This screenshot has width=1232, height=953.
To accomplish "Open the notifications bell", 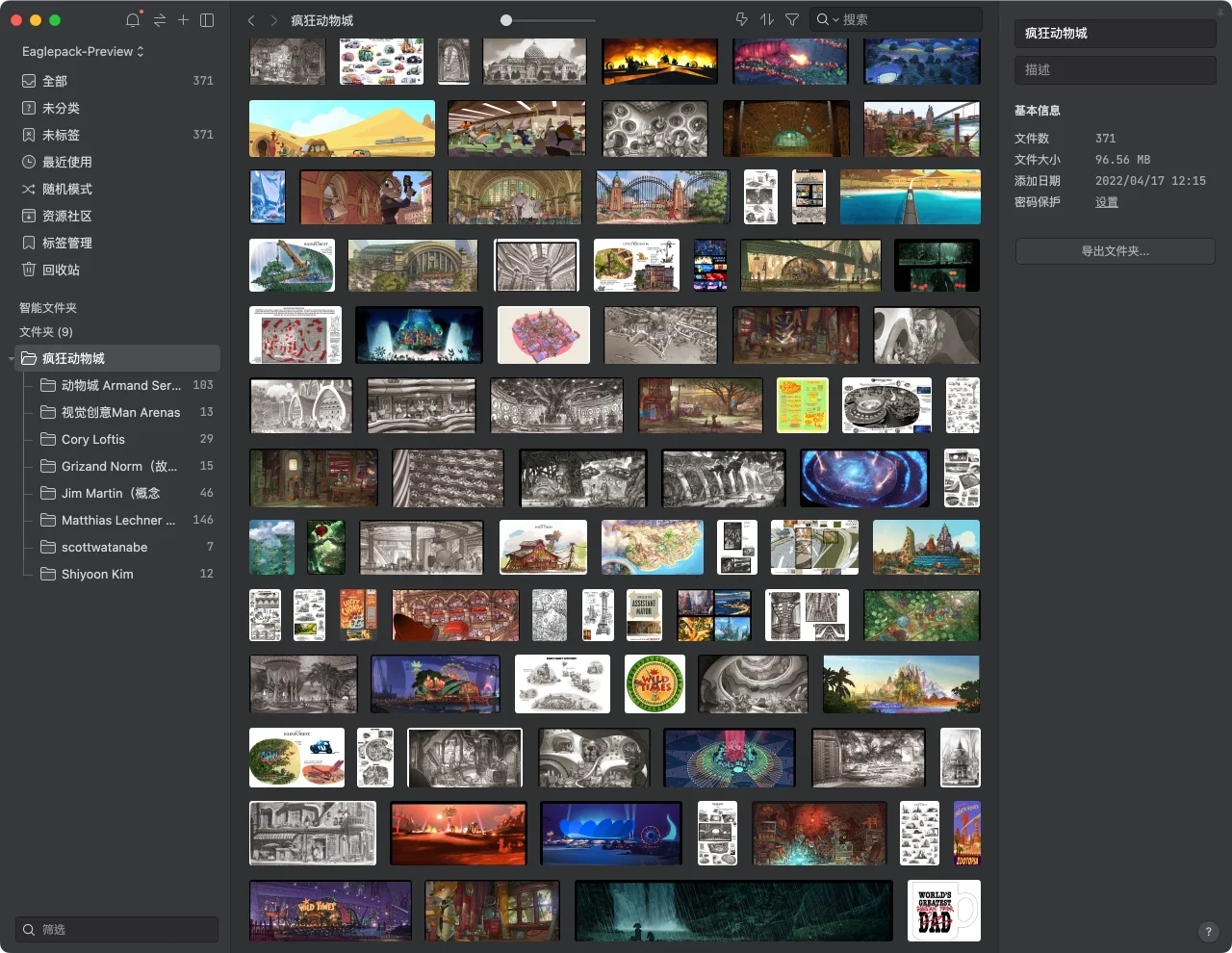I will pyautogui.click(x=133, y=20).
